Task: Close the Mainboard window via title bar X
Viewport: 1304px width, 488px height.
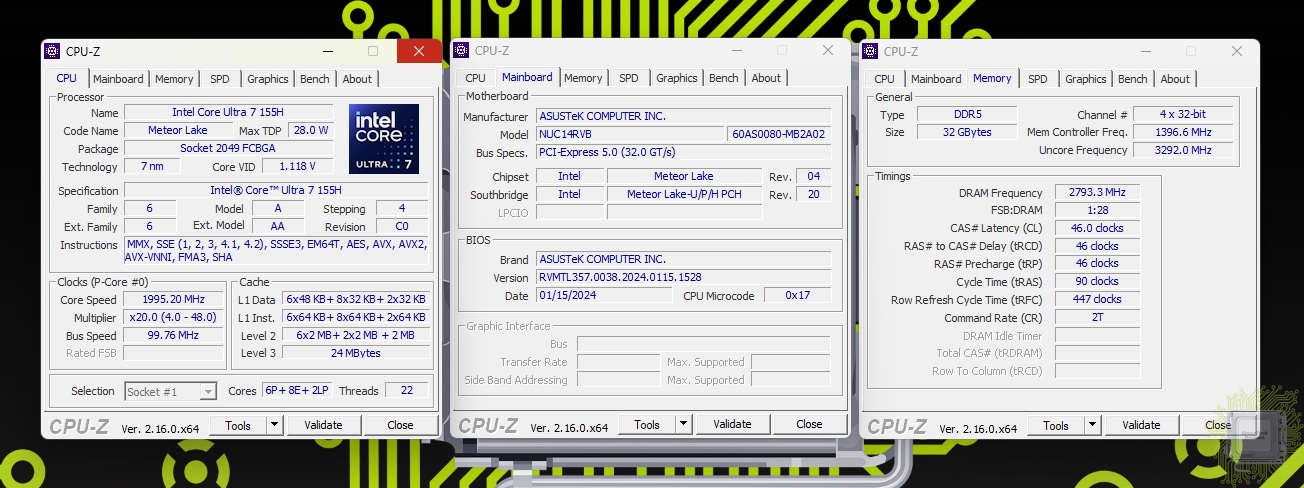Action: 827,50
